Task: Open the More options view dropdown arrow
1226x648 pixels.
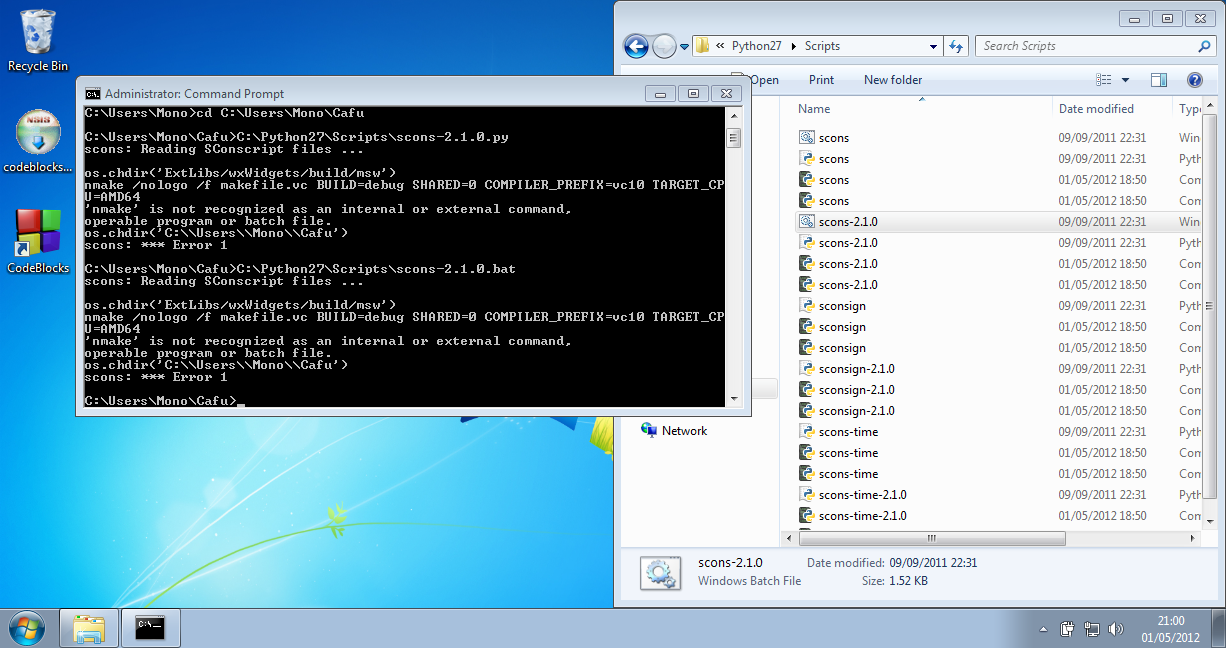Action: [1125, 80]
